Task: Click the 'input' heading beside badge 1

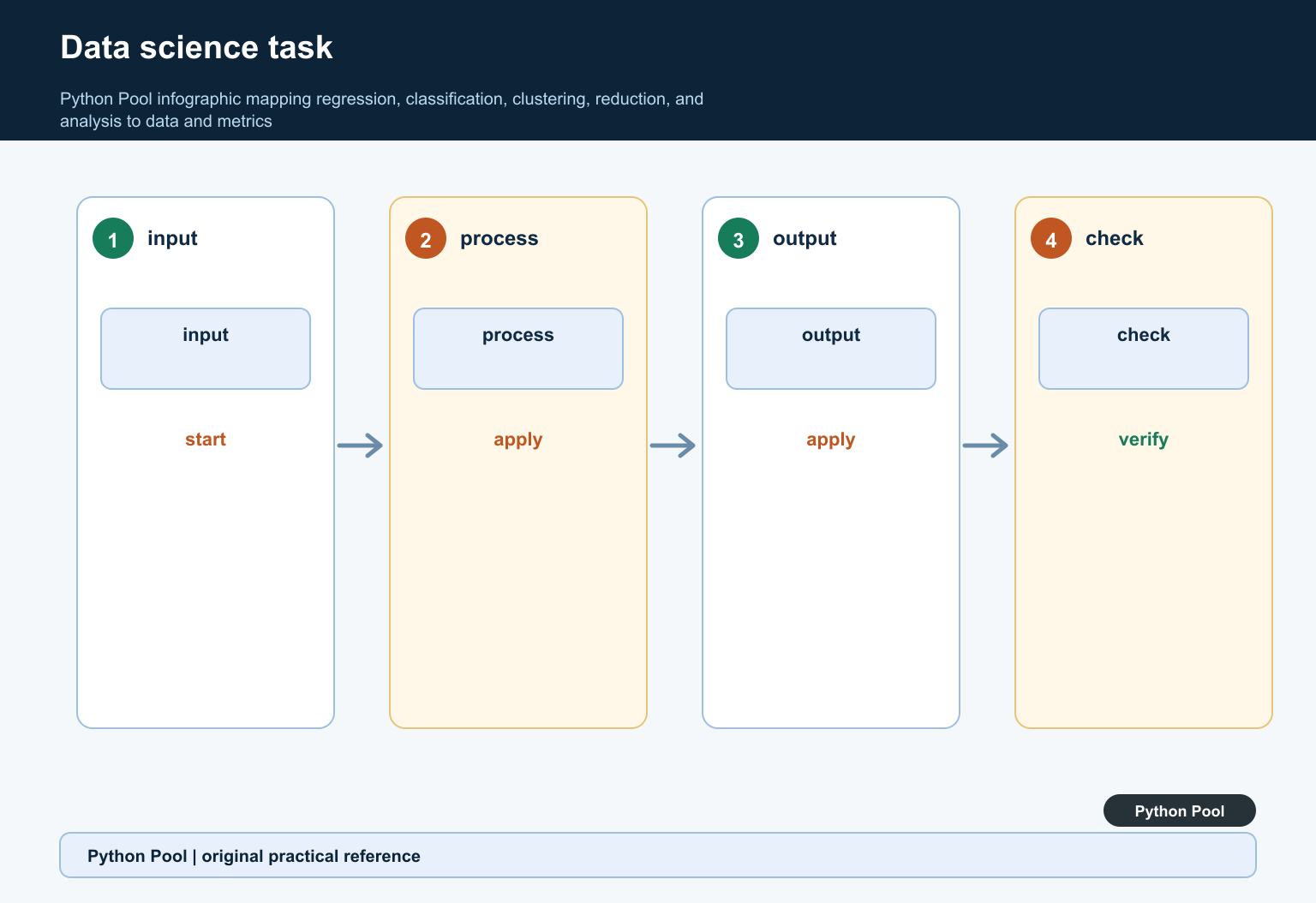Action: tap(172, 238)
